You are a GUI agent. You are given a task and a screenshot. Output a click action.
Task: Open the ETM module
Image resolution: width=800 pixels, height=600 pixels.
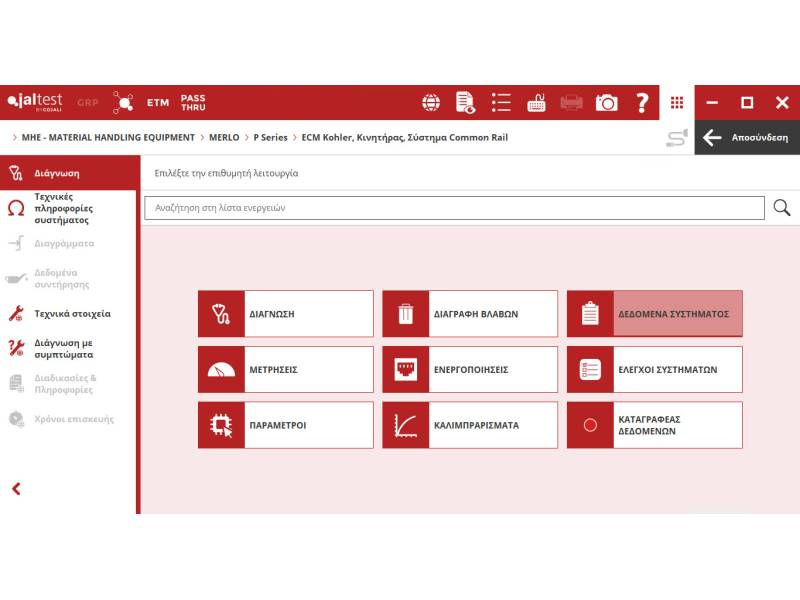158,103
